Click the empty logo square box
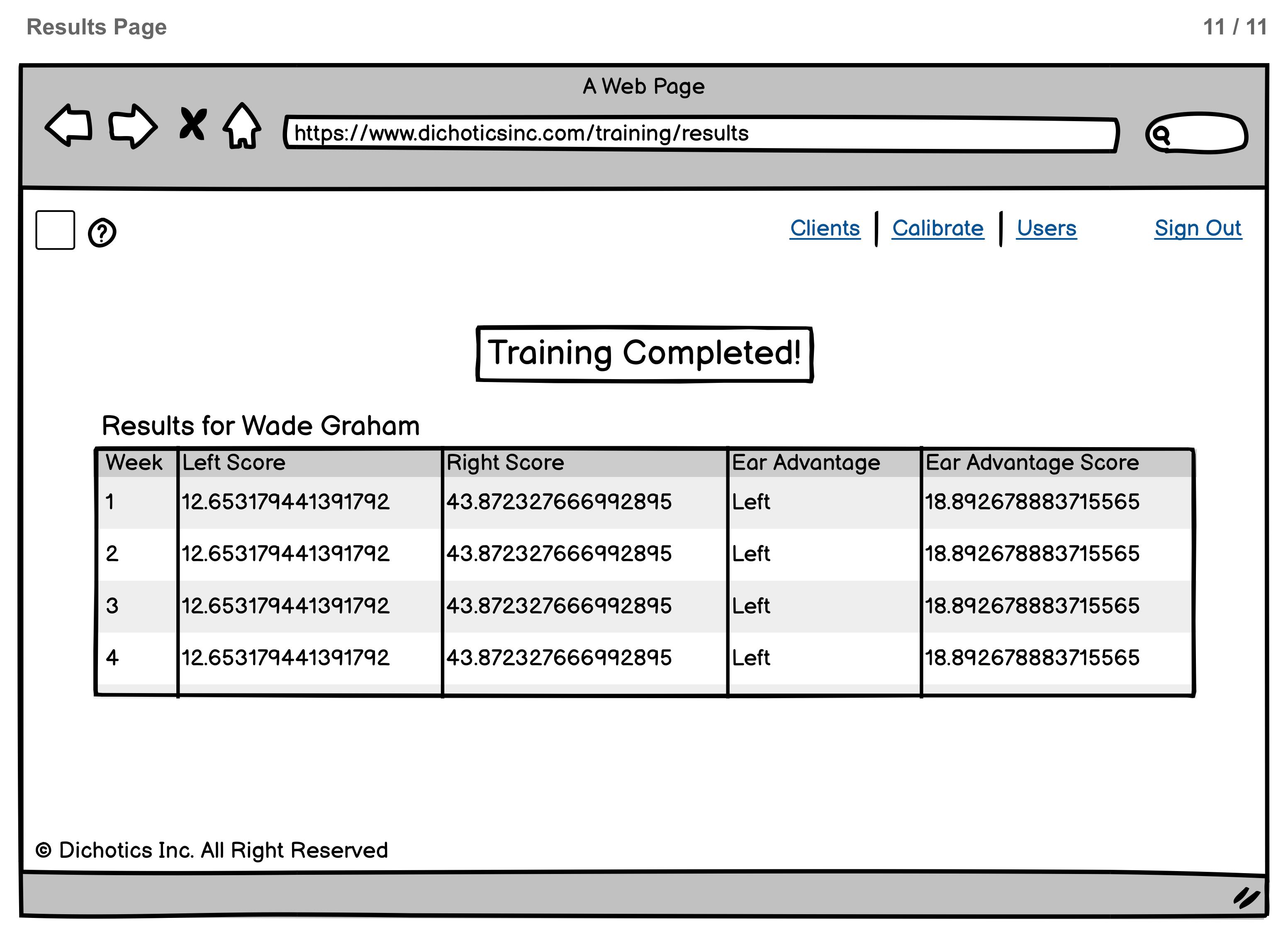1288x937 pixels. 55,230
